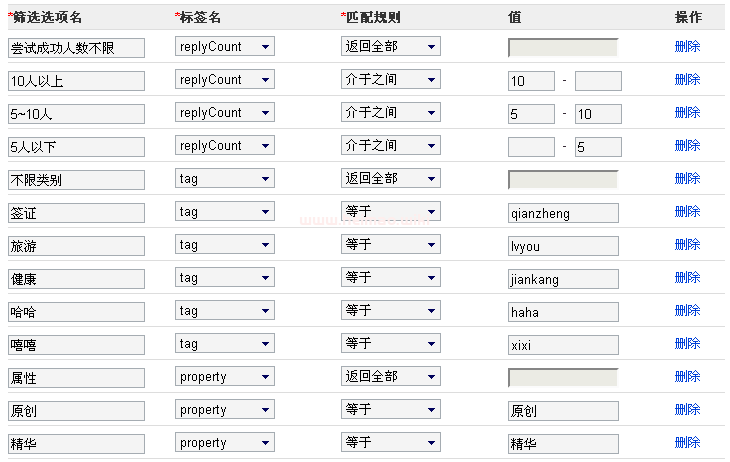Open tag dropdown in 旅游 row
This screenshot has width=730, height=462.
[224, 245]
